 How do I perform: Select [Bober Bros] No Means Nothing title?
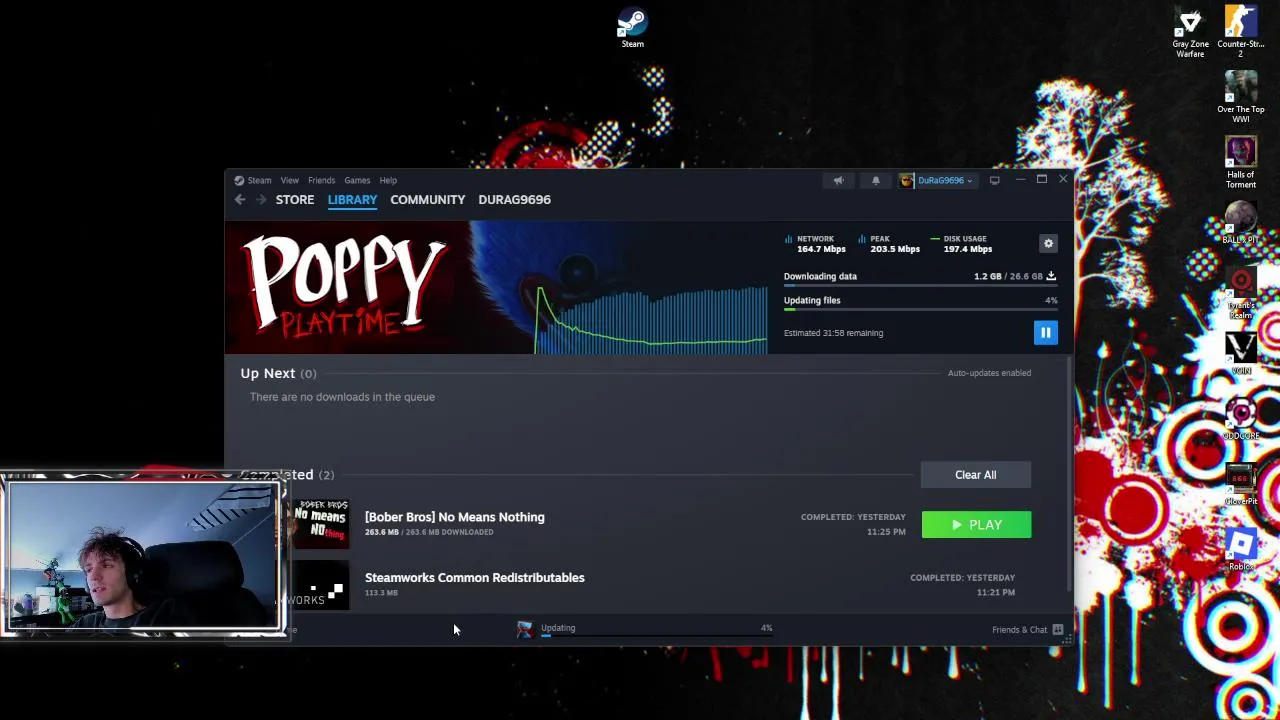(454, 517)
